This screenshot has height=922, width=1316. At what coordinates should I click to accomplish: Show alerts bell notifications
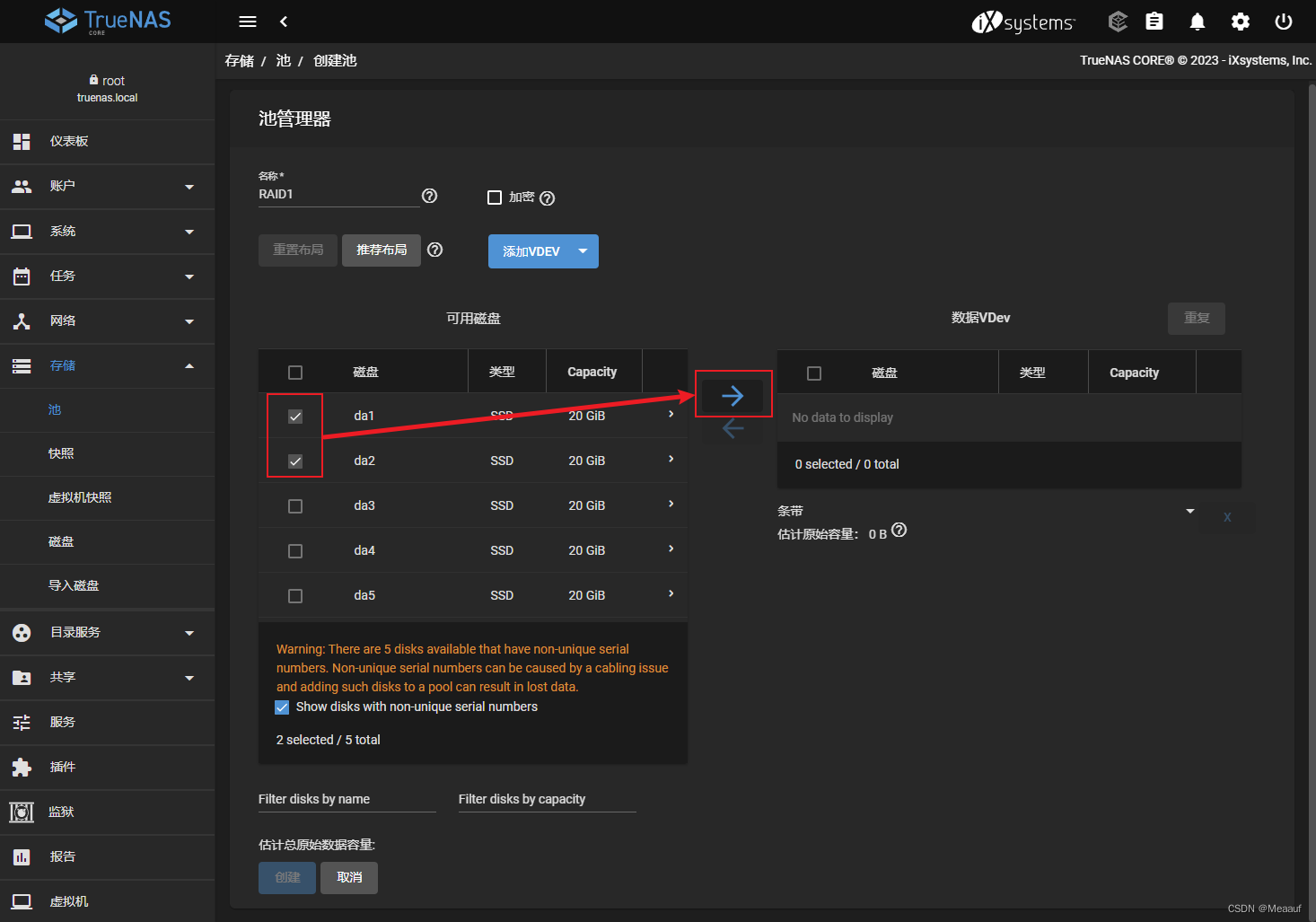pyautogui.click(x=1198, y=22)
